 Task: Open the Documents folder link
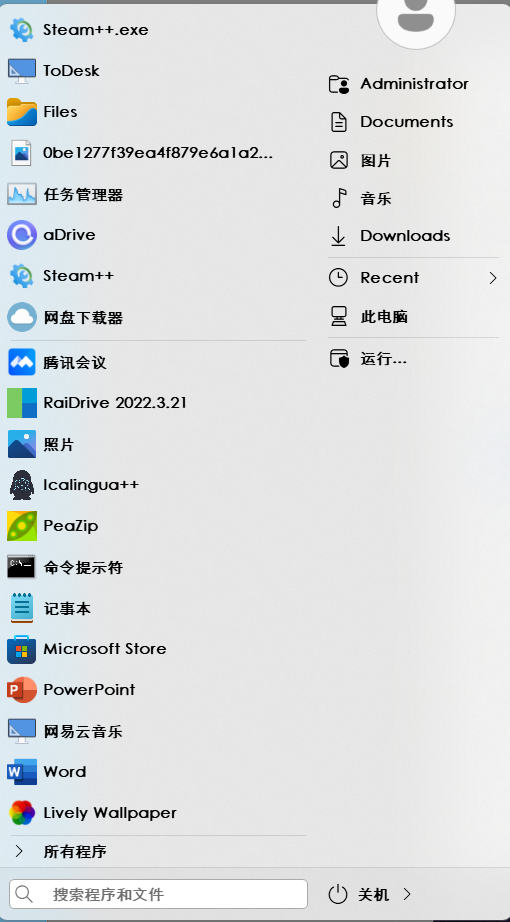[x=413, y=122]
